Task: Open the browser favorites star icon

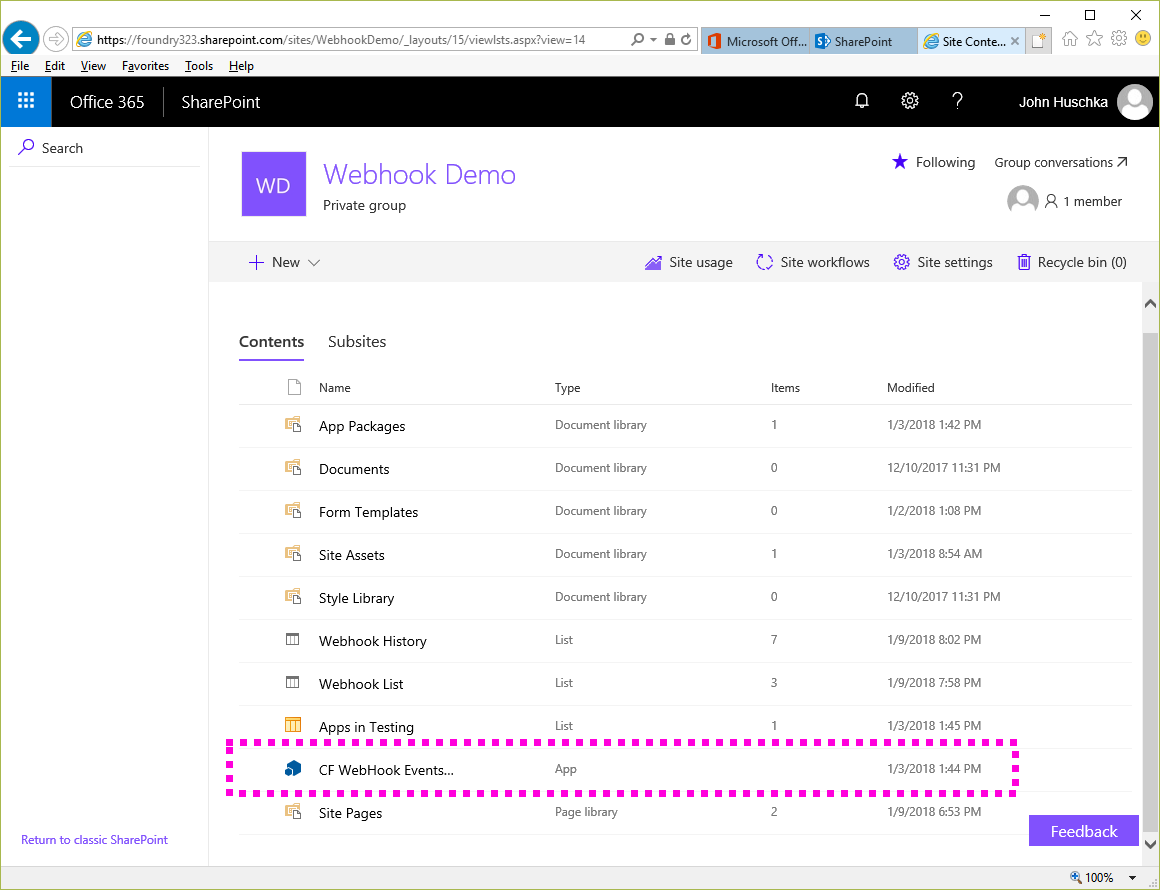Action: (1095, 38)
